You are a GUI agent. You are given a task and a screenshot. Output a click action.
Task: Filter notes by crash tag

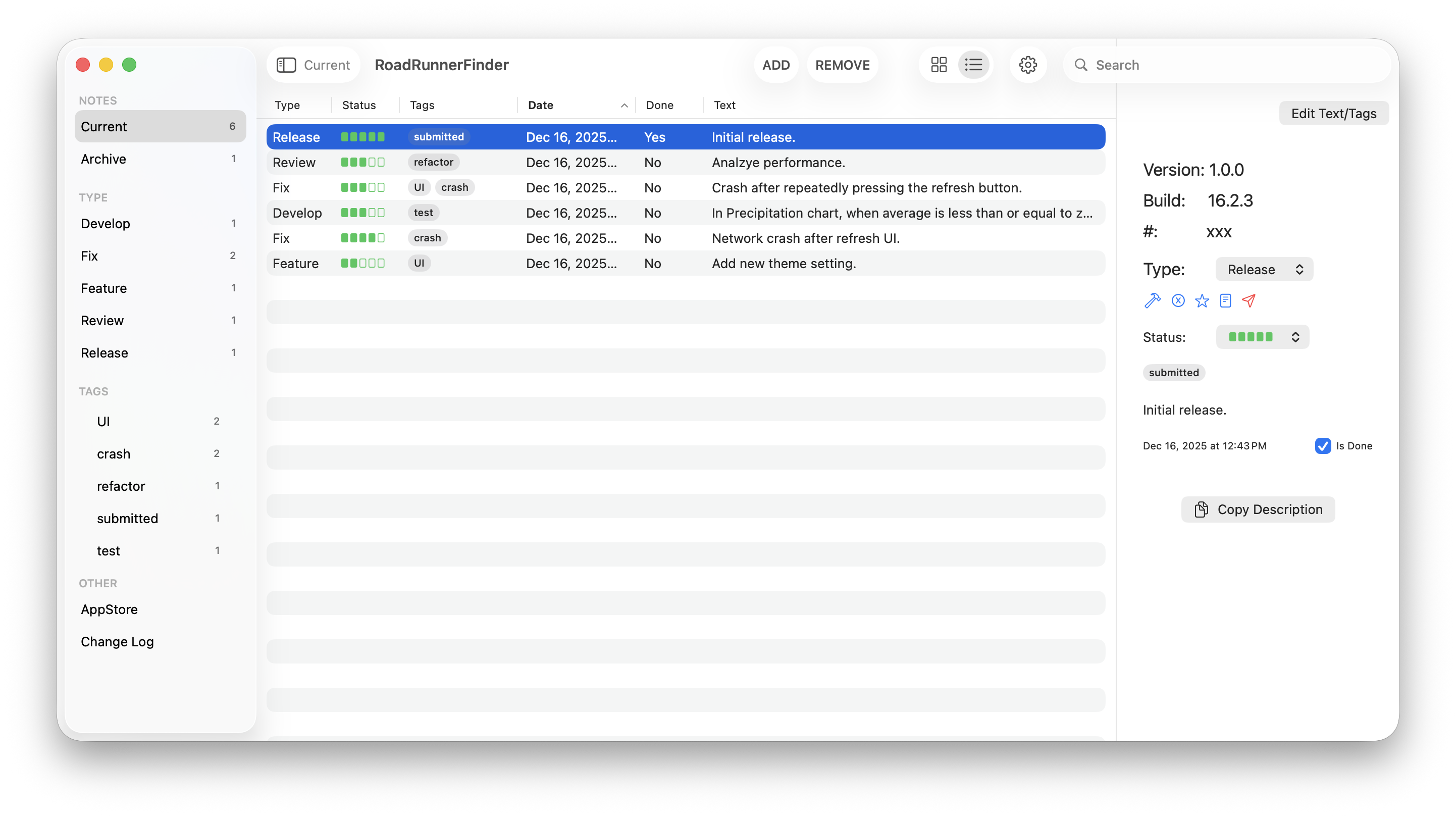tap(114, 454)
